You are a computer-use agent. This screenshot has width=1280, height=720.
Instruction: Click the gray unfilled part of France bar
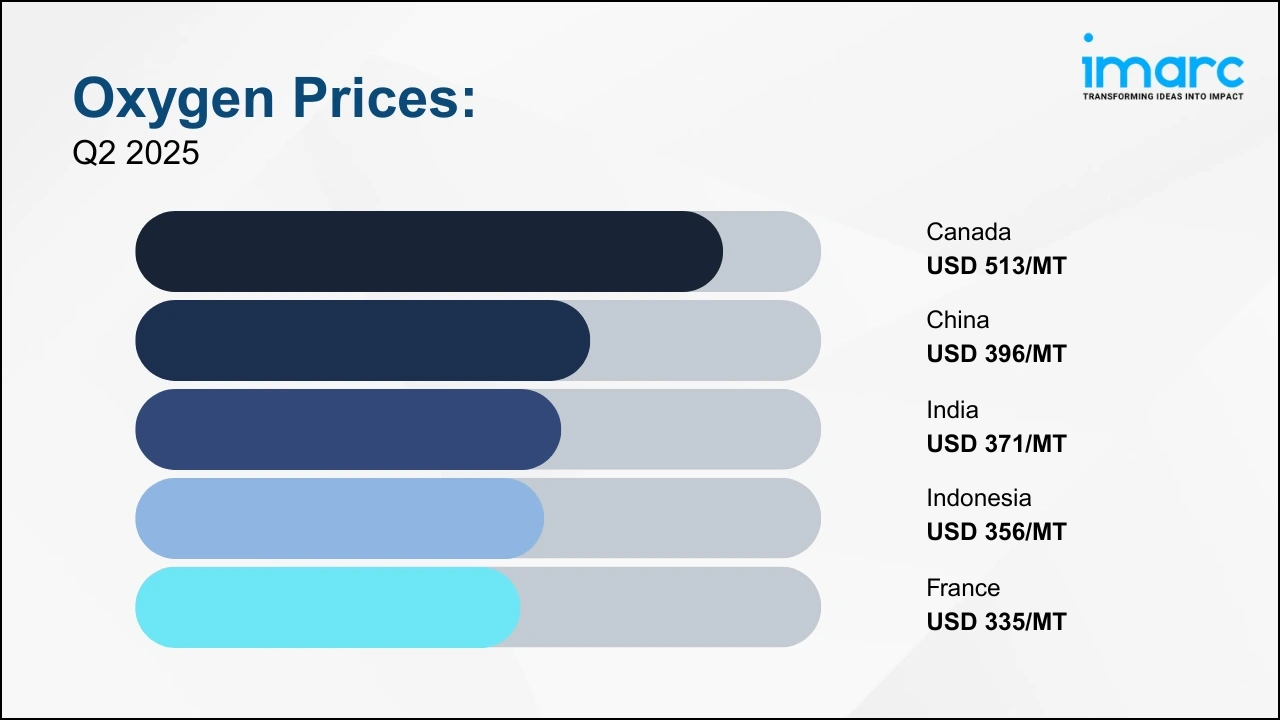coord(672,607)
